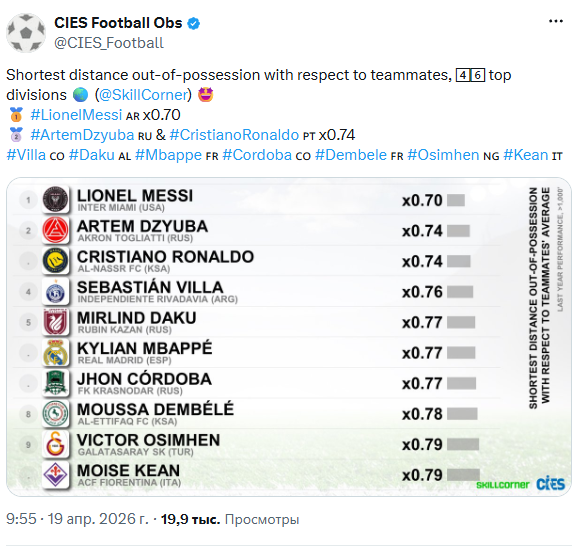Click the Real Madrid crest icon

point(55,352)
